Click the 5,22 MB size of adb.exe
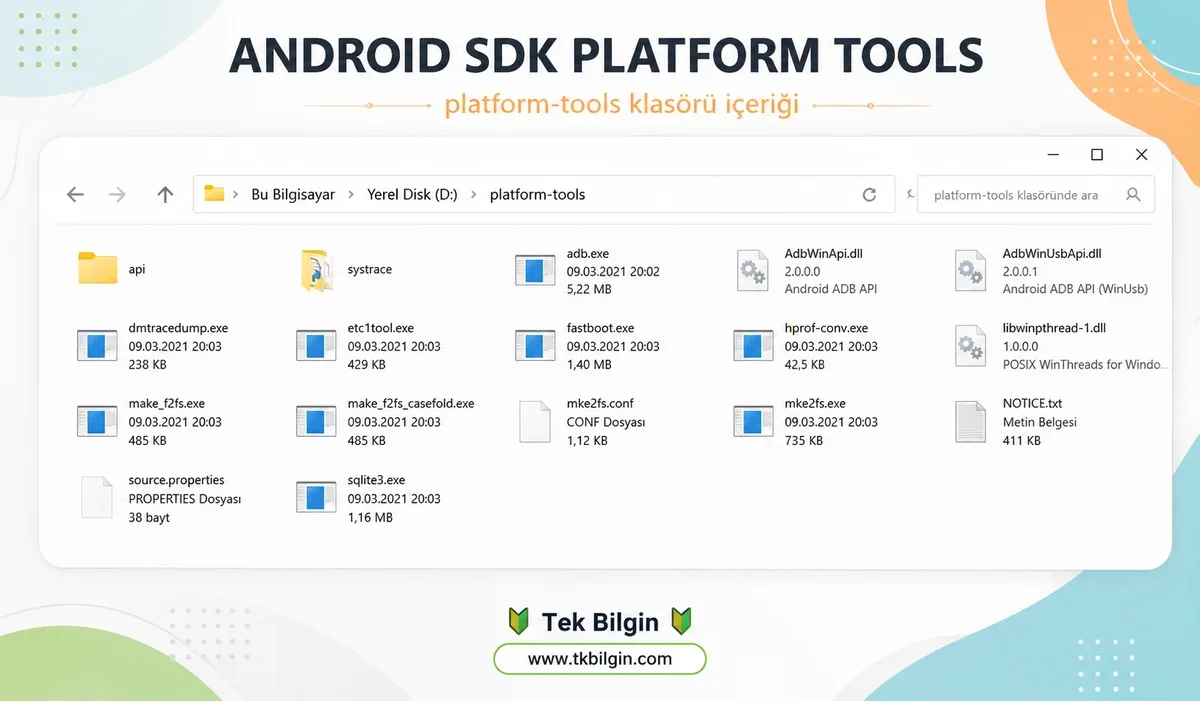The height and width of the screenshot is (701, 1200). pyautogui.click(x=589, y=289)
